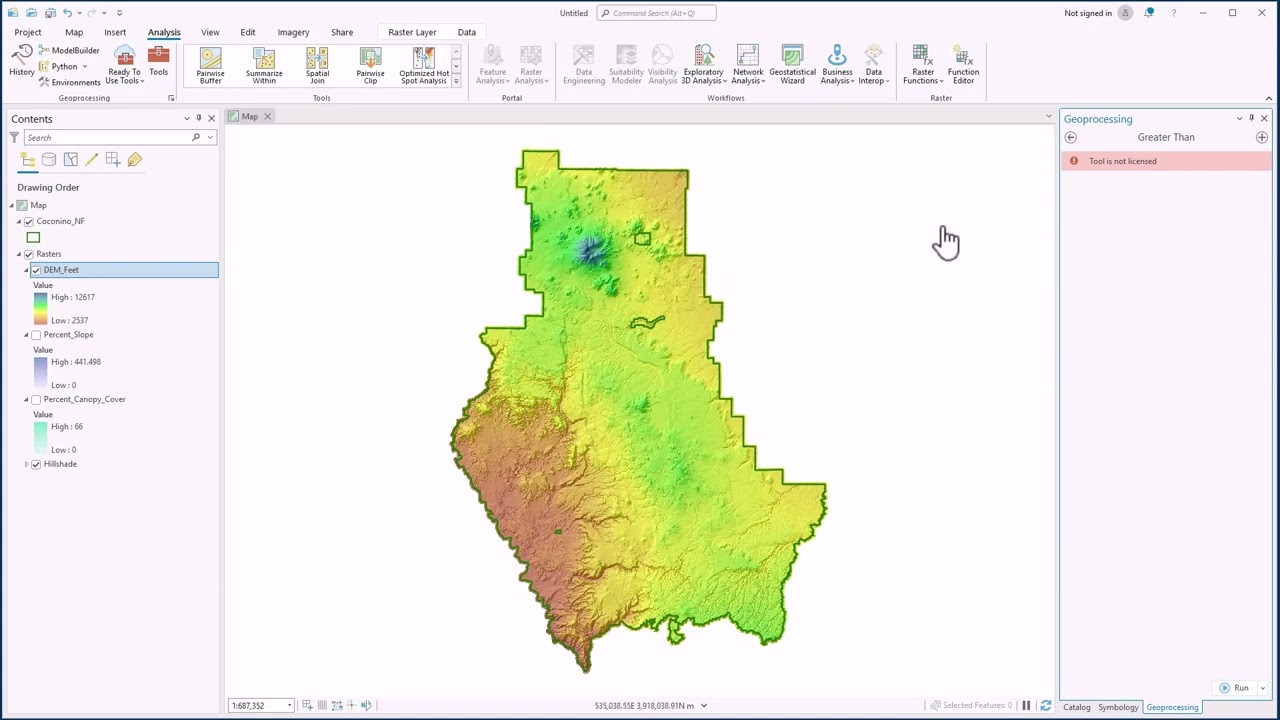Click the Coconino_NF green outline symbol
1280x720 pixels.
pos(33,238)
